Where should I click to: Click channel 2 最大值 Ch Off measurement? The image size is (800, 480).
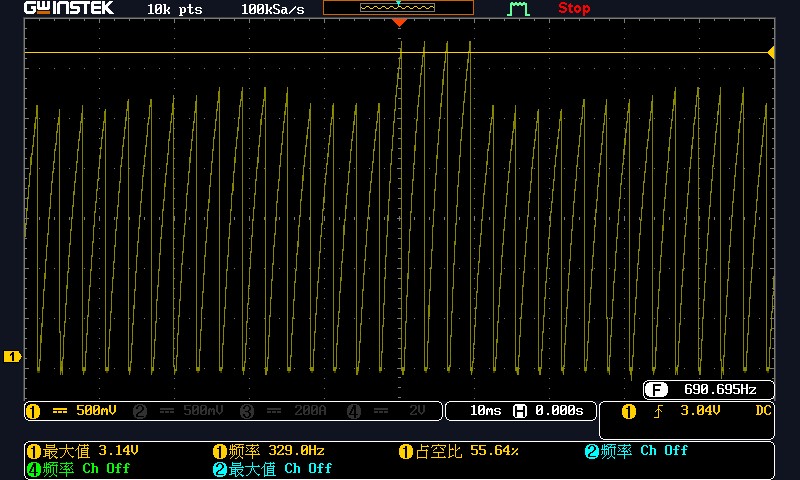272,469
